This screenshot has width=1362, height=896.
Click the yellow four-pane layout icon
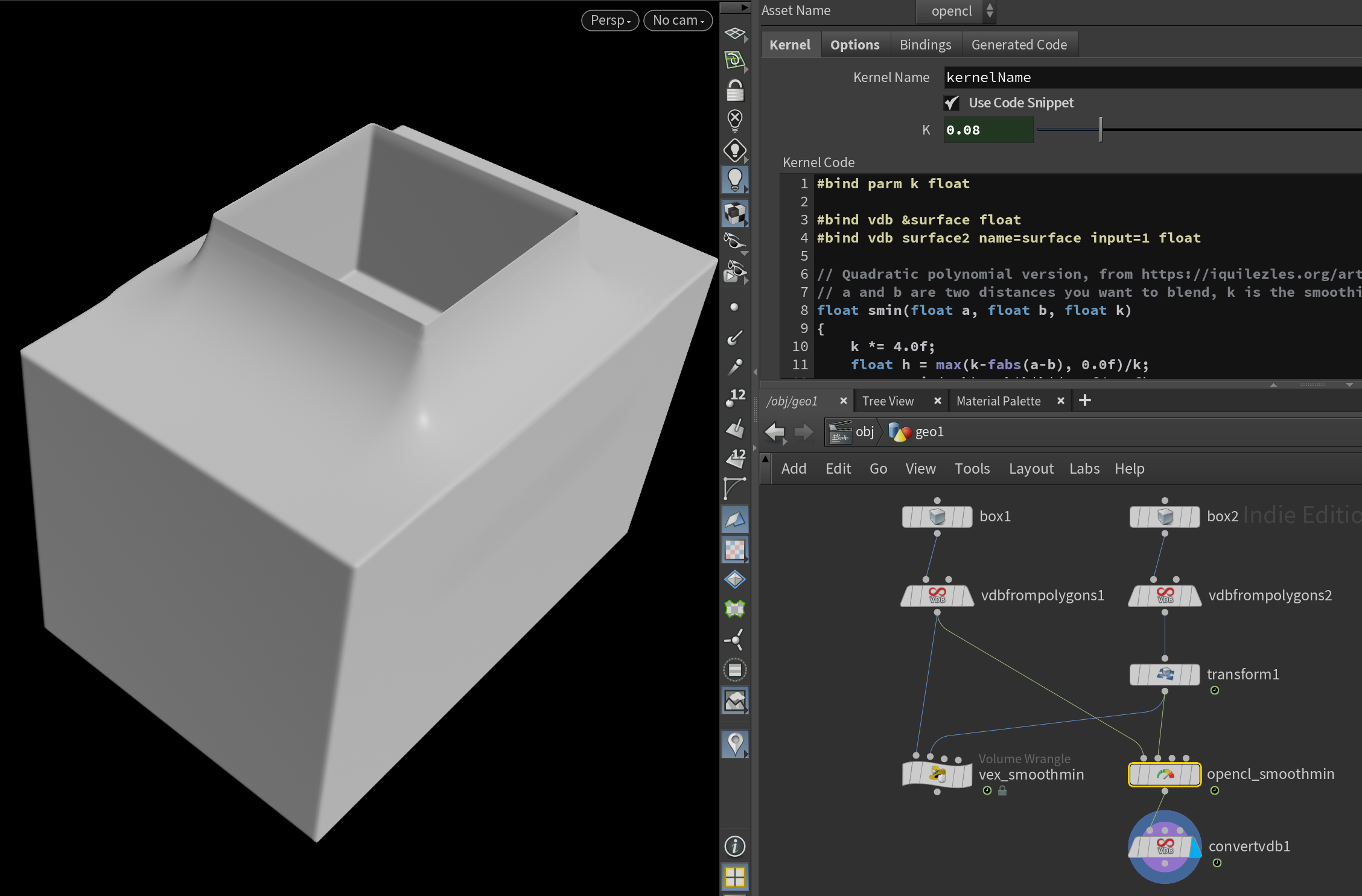[735, 877]
